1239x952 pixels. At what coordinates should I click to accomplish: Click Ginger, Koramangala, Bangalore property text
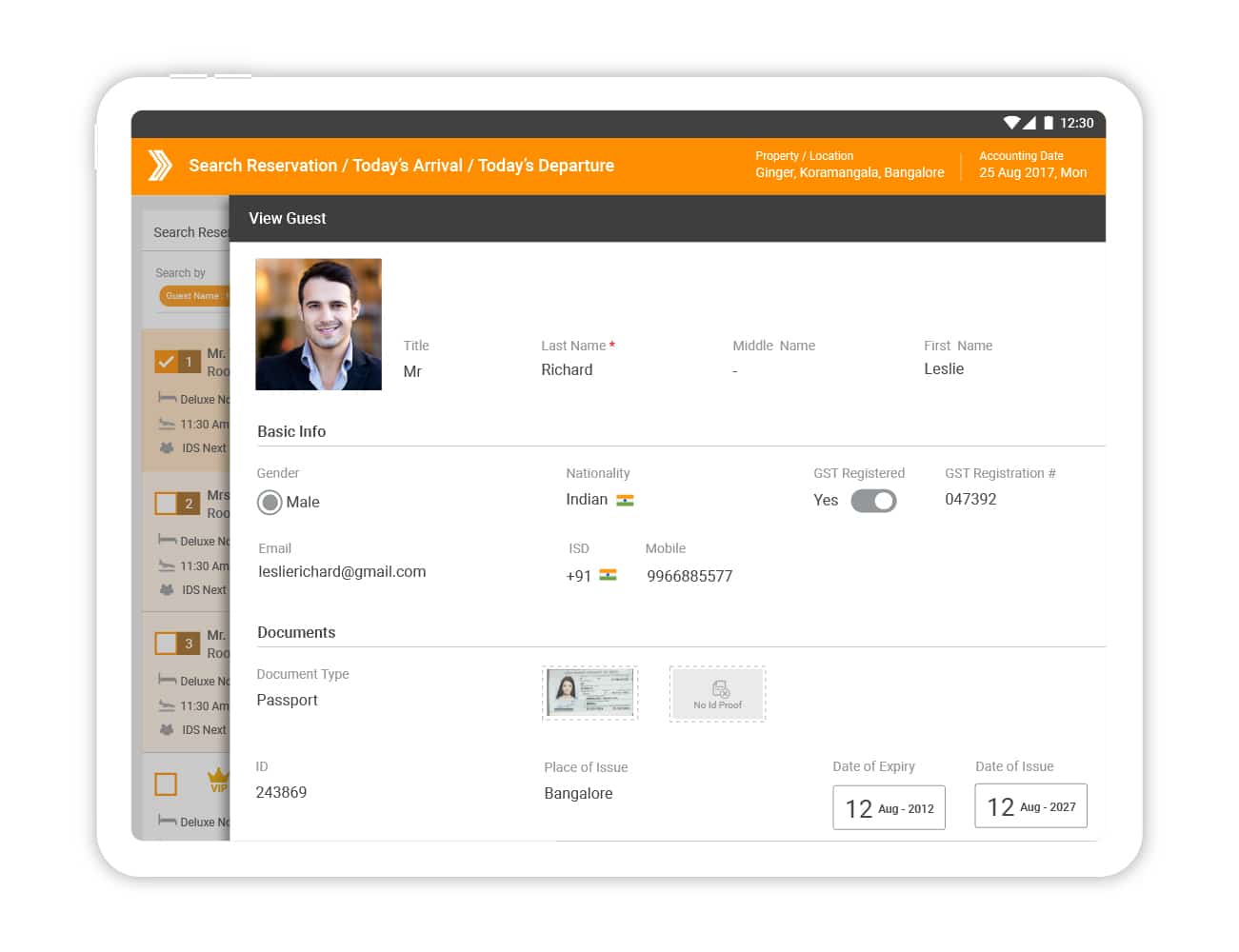click(849, 172)
